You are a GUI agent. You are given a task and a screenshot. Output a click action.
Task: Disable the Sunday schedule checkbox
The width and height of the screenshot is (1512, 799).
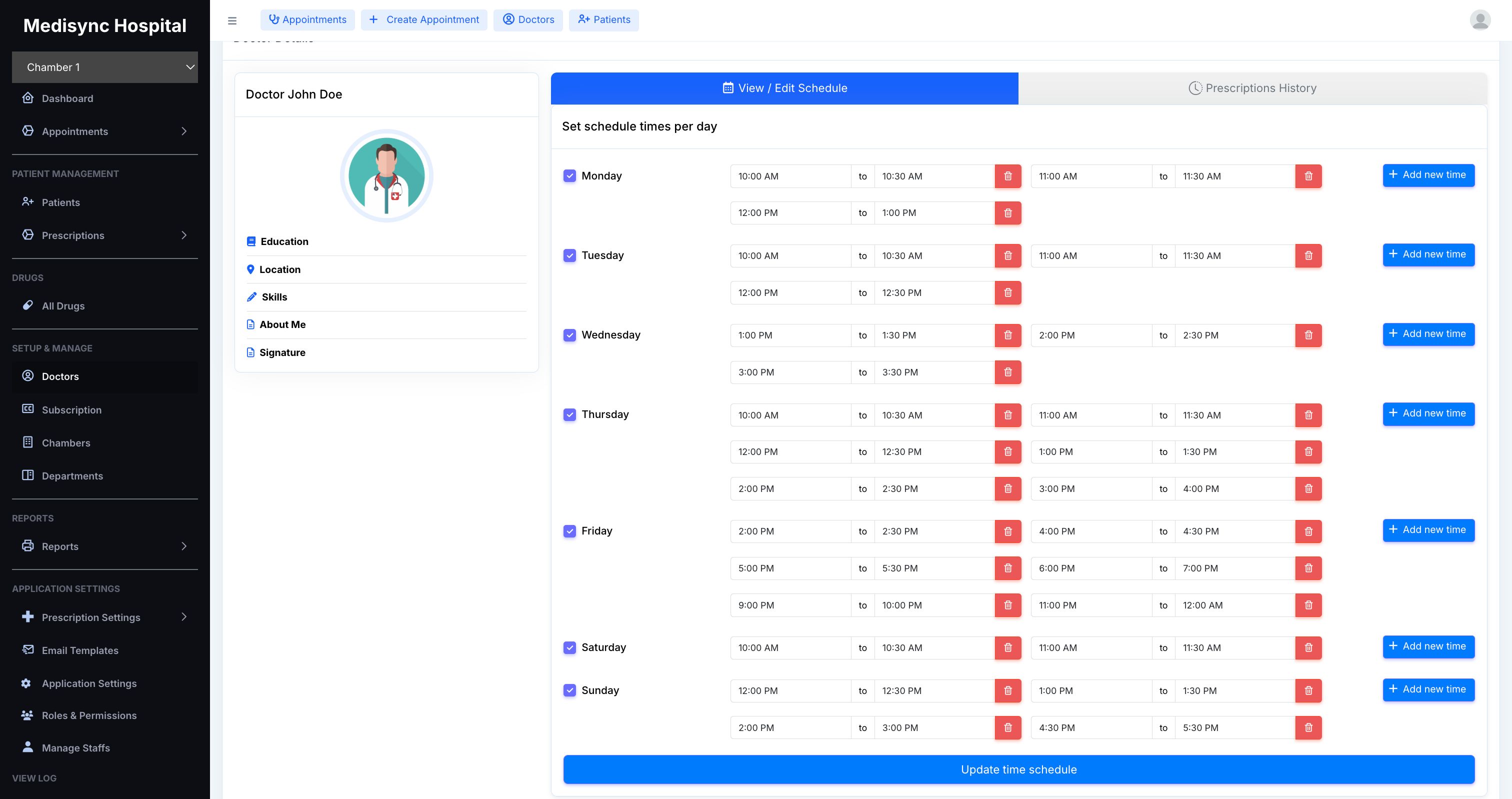tap(569, 690)
